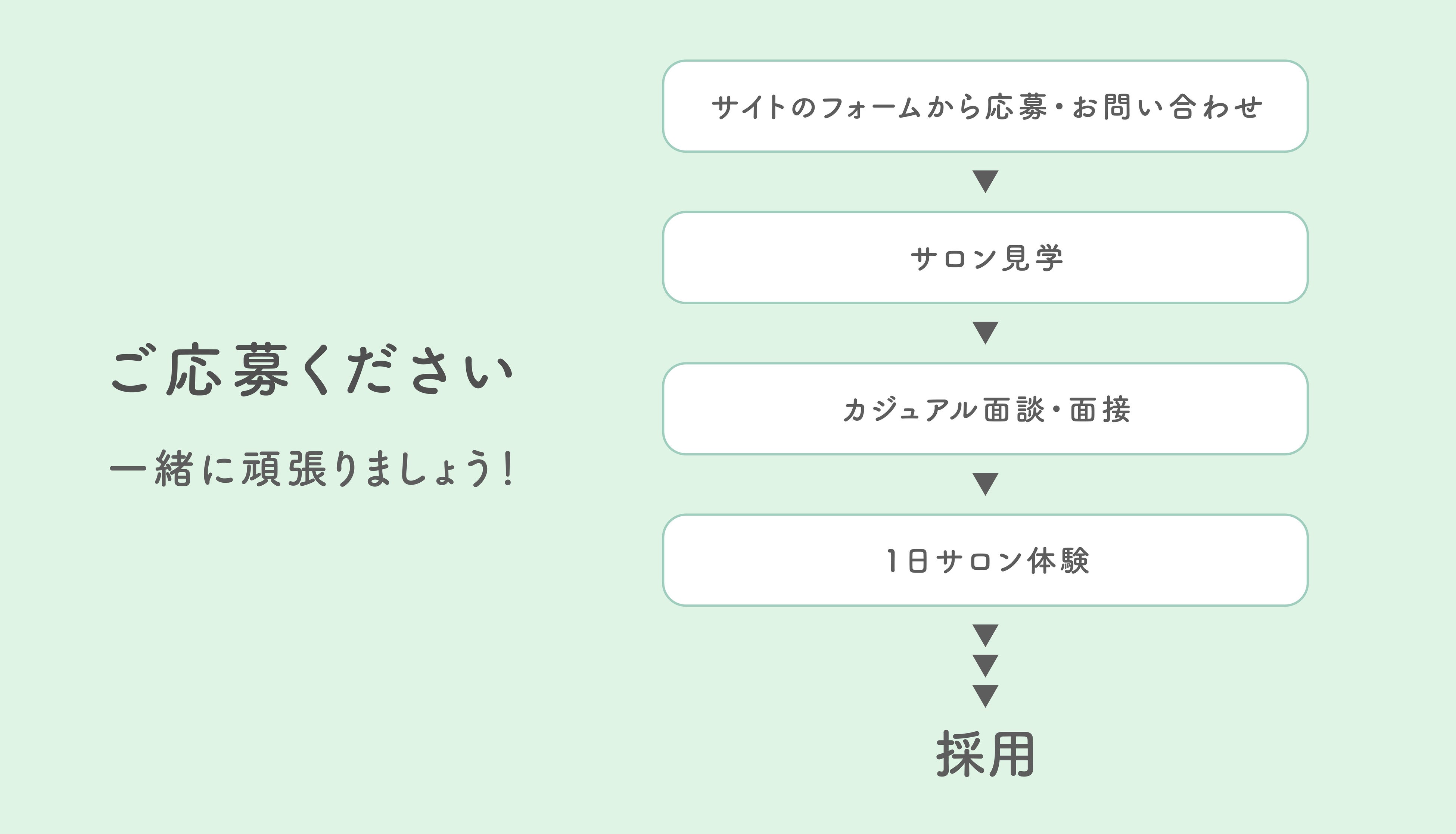Select the サロン見学 step box
Image resolution: width=1456 pixels, height=834 pixels.
(985, 258)
